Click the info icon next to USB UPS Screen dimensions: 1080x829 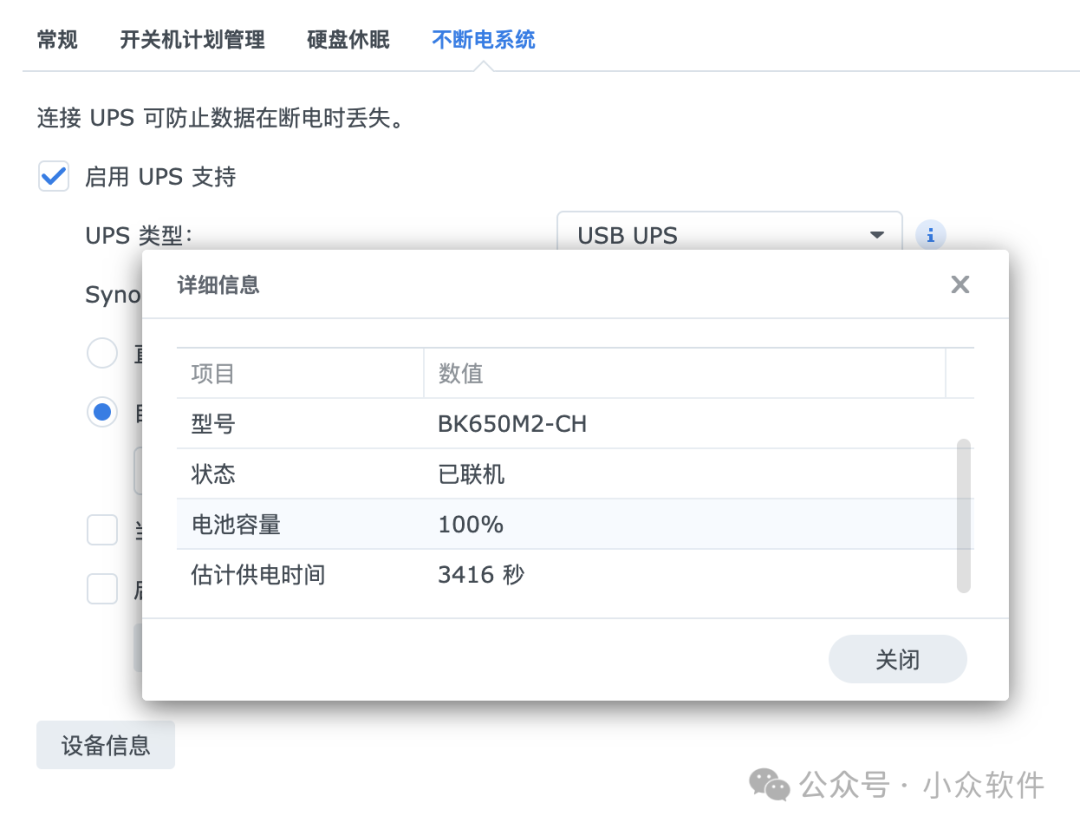930,235
